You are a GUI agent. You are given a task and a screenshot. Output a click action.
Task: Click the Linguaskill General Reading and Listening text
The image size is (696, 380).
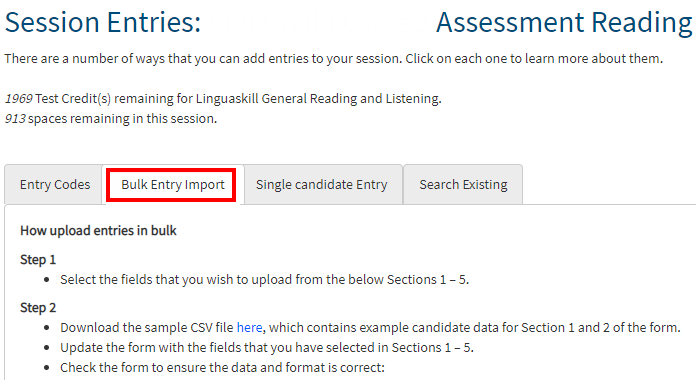point(319,99)
